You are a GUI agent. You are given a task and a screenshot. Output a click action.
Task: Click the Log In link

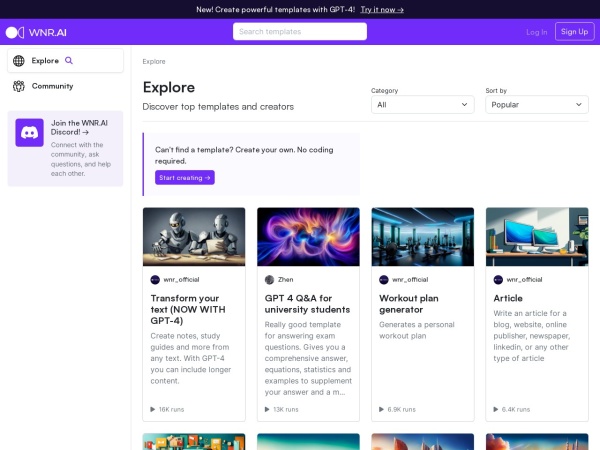click(537, 32)
